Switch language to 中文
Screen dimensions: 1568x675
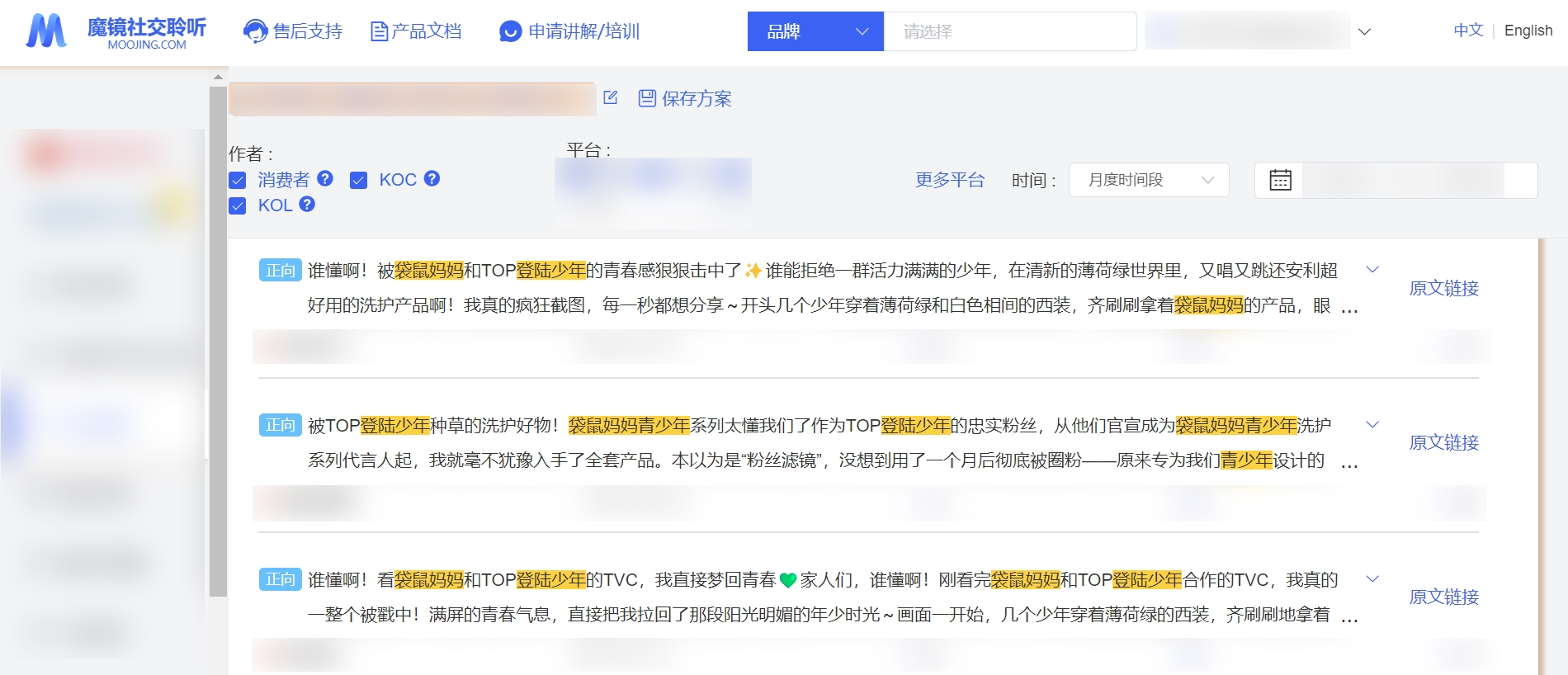coord(1468,31)
